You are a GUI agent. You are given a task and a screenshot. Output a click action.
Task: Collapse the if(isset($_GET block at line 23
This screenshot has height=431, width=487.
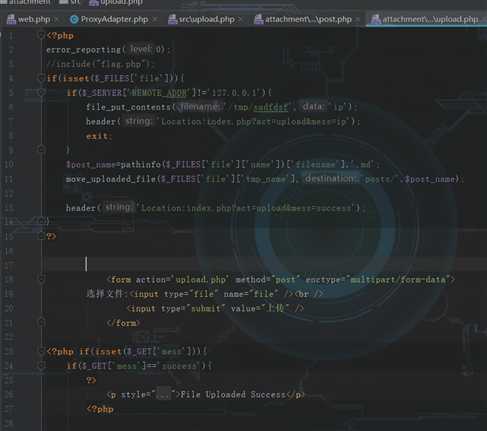point(41,351)
